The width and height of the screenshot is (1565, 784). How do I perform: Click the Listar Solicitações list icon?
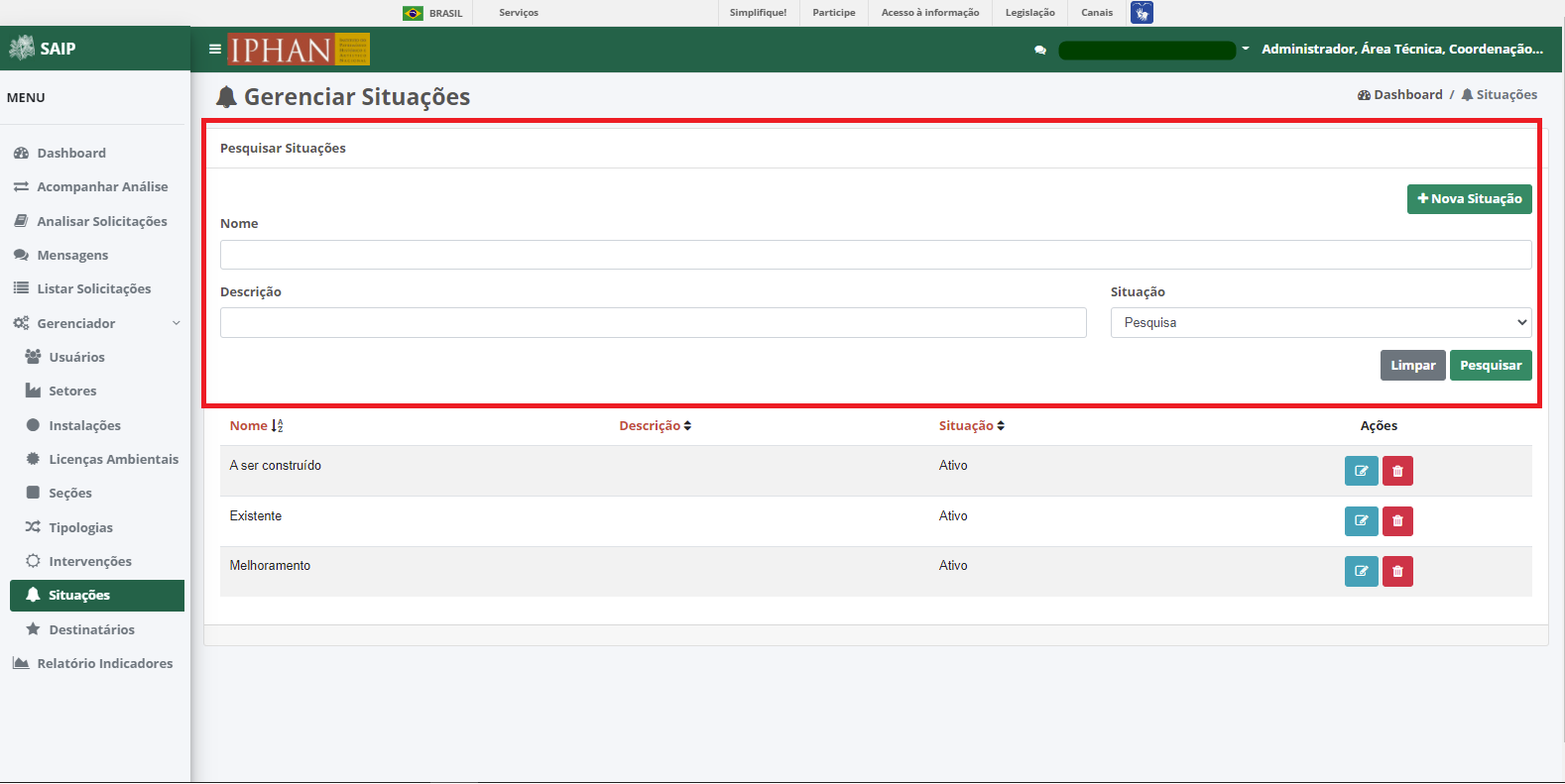(21, 288)
